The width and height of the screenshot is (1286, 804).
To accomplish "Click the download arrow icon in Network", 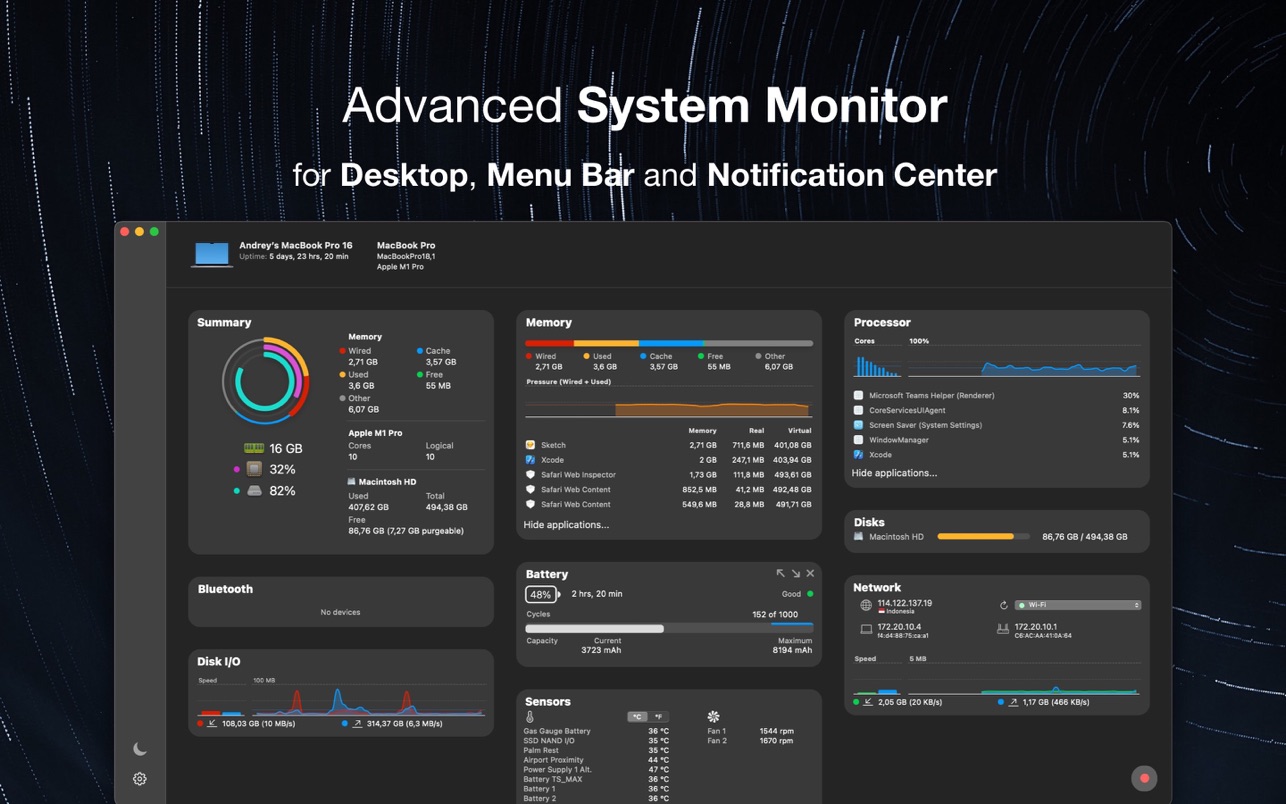I will click(x=868, y=702).
